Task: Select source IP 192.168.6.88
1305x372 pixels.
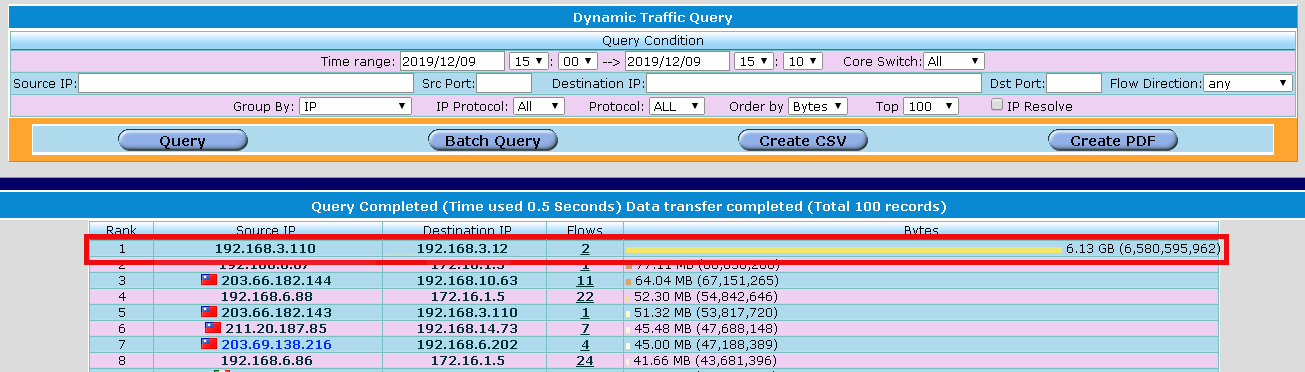Action: tap(267, 297)
